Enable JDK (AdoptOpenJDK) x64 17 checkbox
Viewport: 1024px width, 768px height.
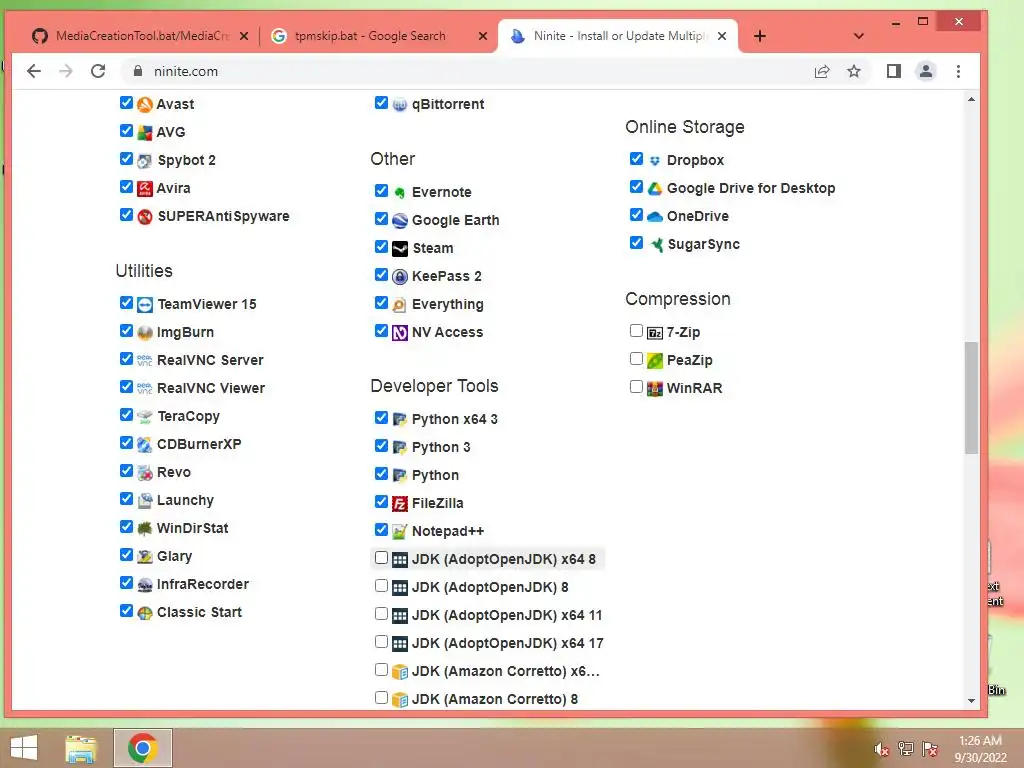coord(381,642)
